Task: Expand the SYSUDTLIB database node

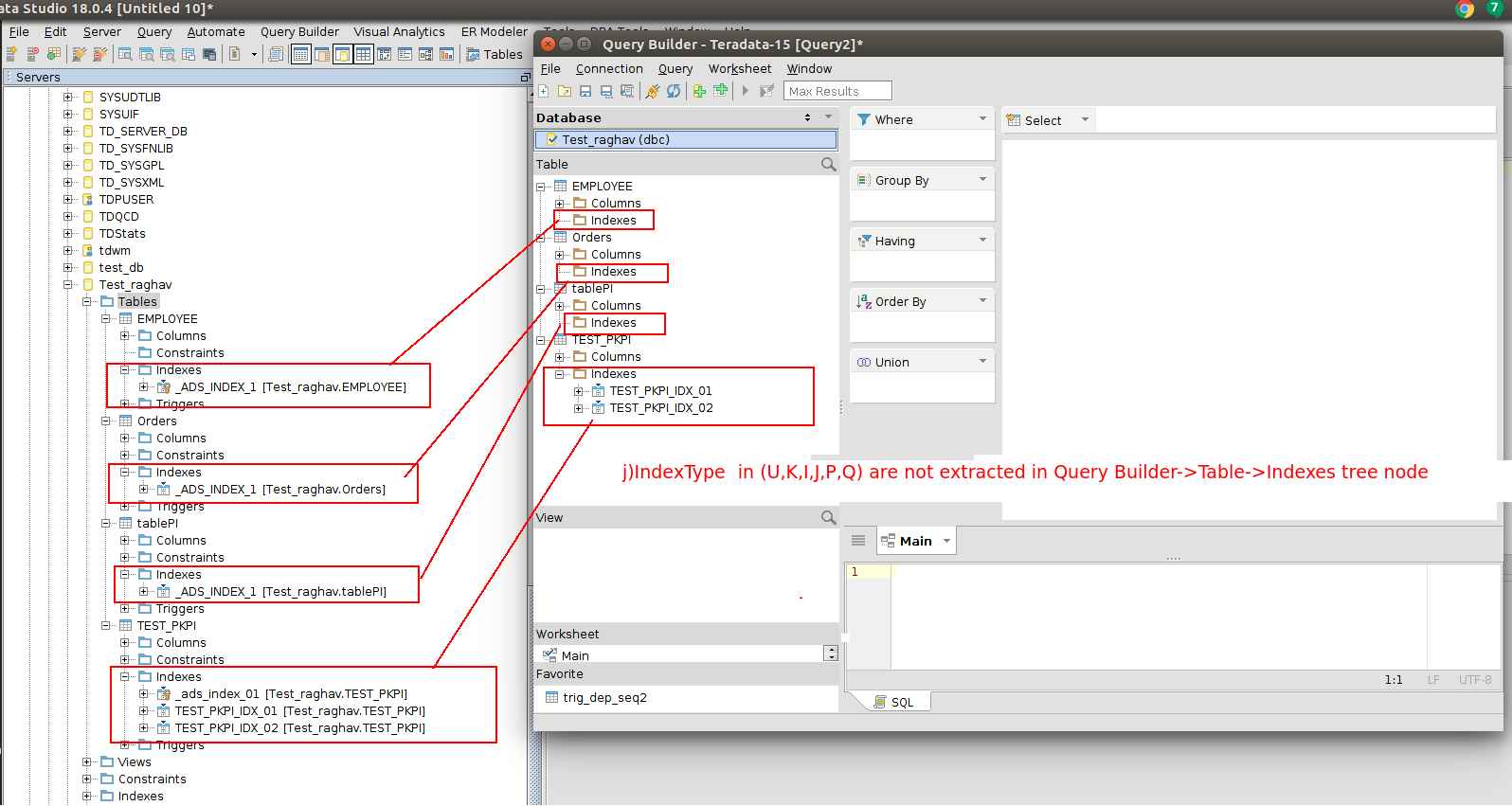Action: click(67, 97)
